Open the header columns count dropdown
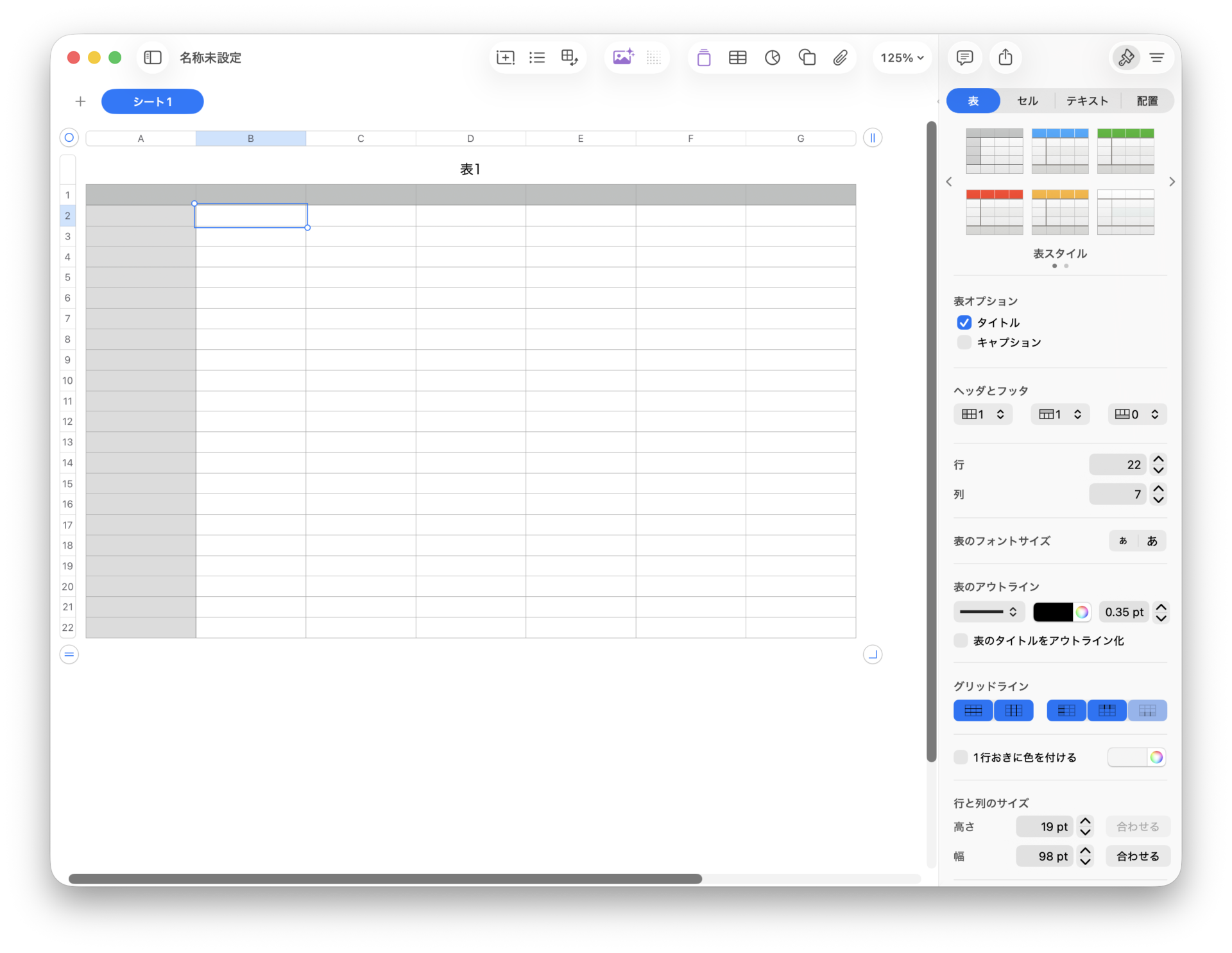This screenshot has height=953, width=1232. [982, 414]
